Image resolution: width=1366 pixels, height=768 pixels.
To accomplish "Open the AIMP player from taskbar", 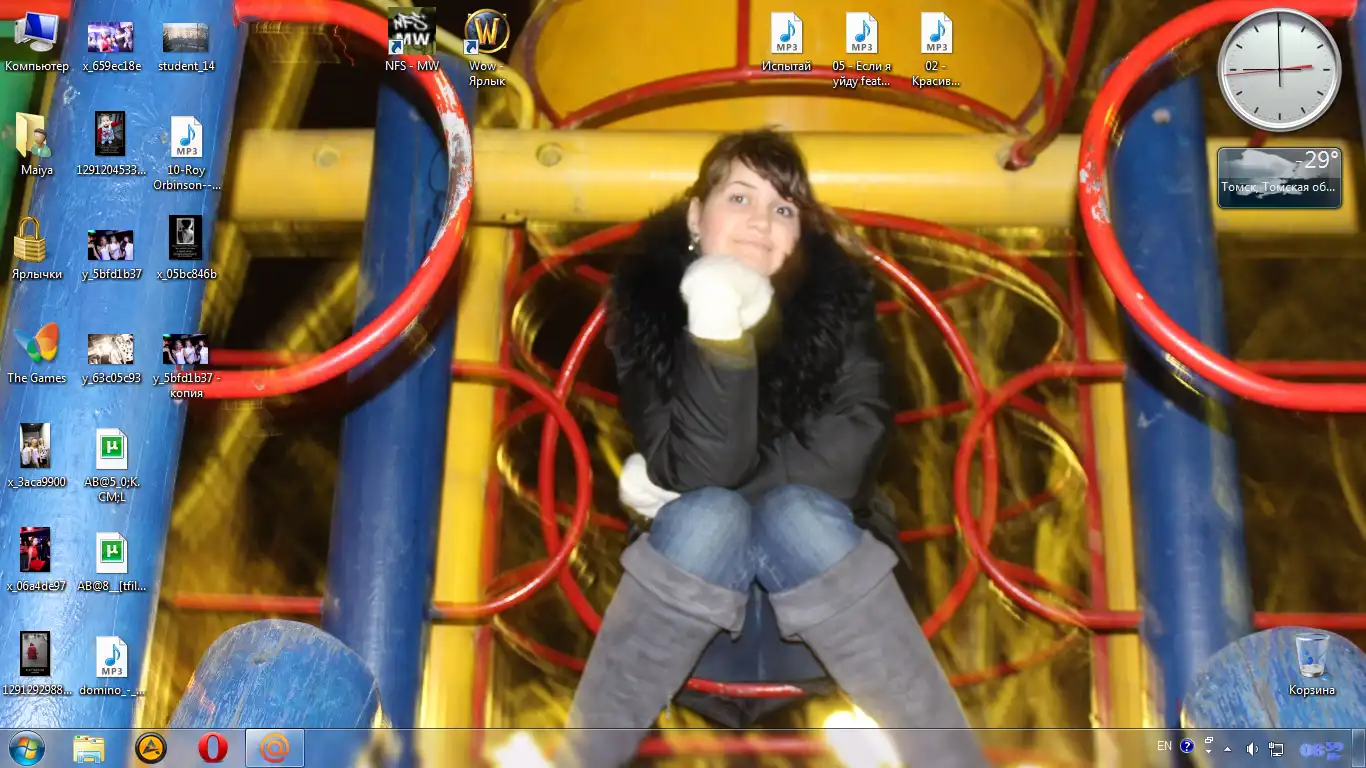I will pyautogui.click(x=151, y=748).
